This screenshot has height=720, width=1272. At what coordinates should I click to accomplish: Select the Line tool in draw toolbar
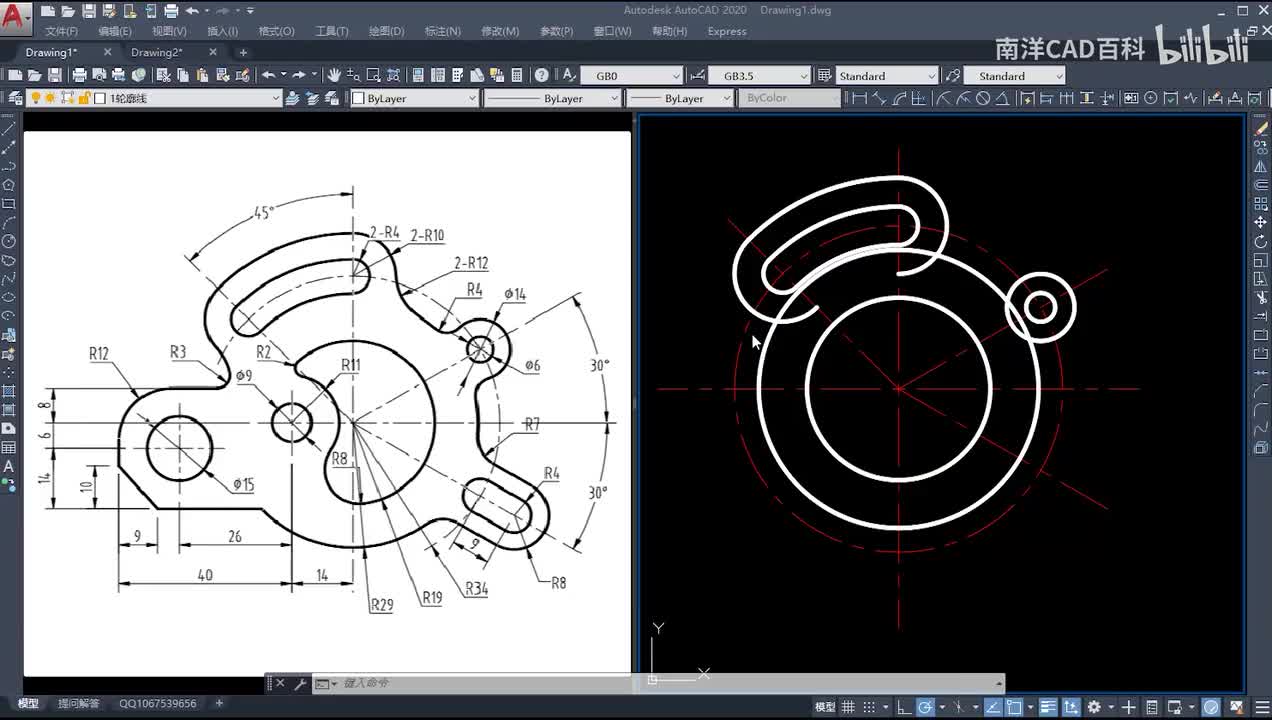click(x=9, y=128)
